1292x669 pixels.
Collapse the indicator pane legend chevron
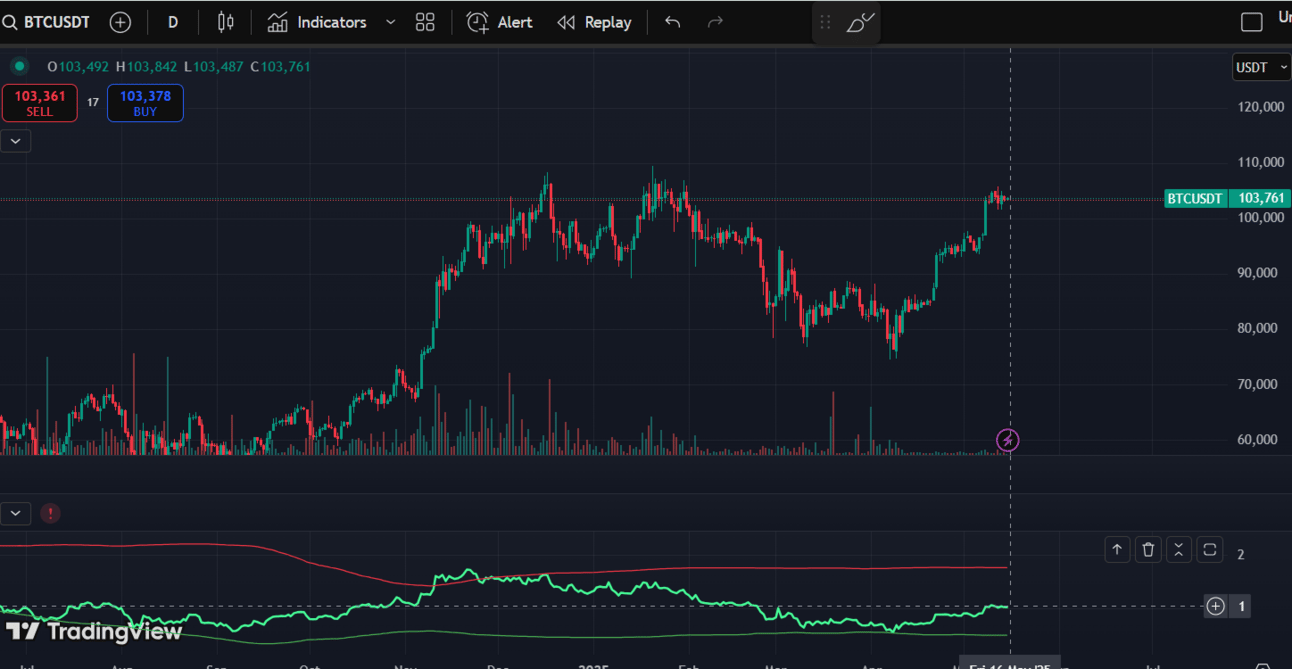click(16, 513)
